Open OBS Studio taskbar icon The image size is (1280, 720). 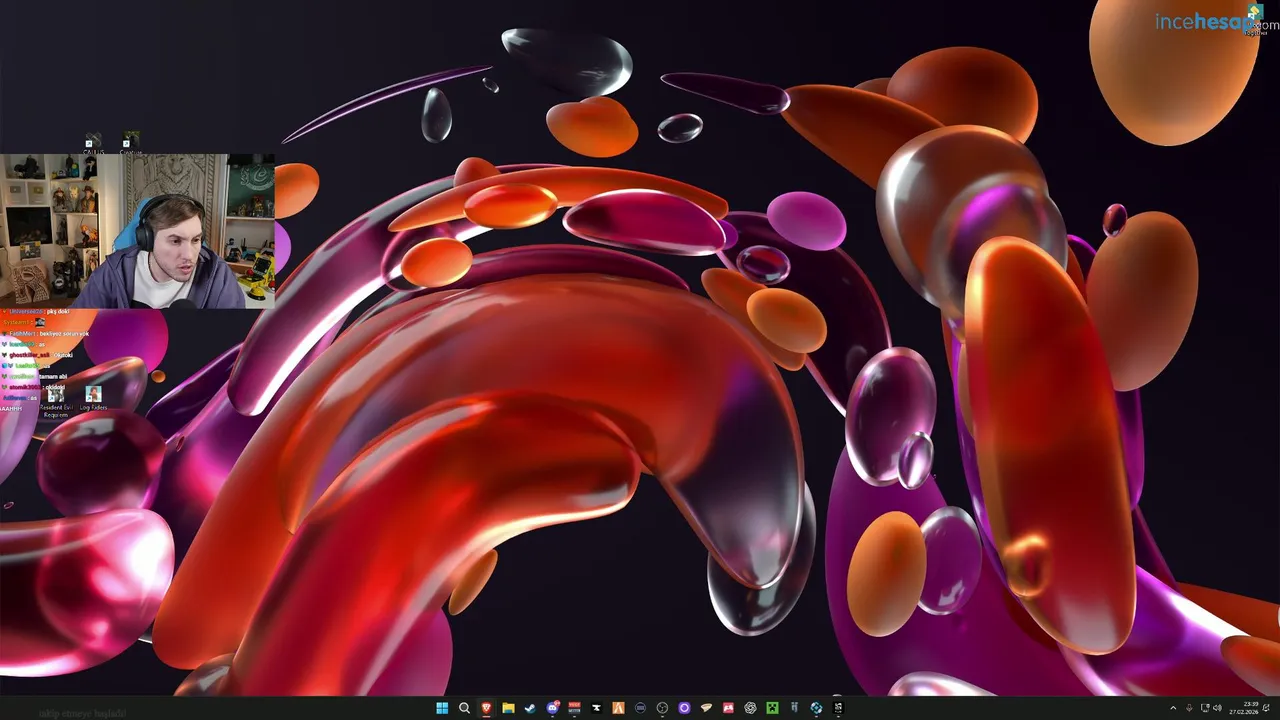pyautogui.click(x=662, y=708)
